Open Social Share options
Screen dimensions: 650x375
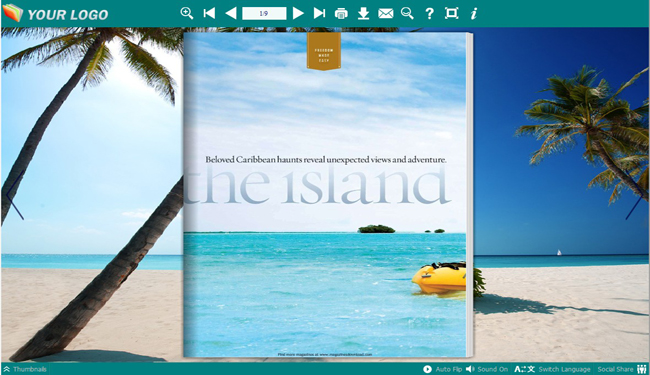click(x=622, y=369)
